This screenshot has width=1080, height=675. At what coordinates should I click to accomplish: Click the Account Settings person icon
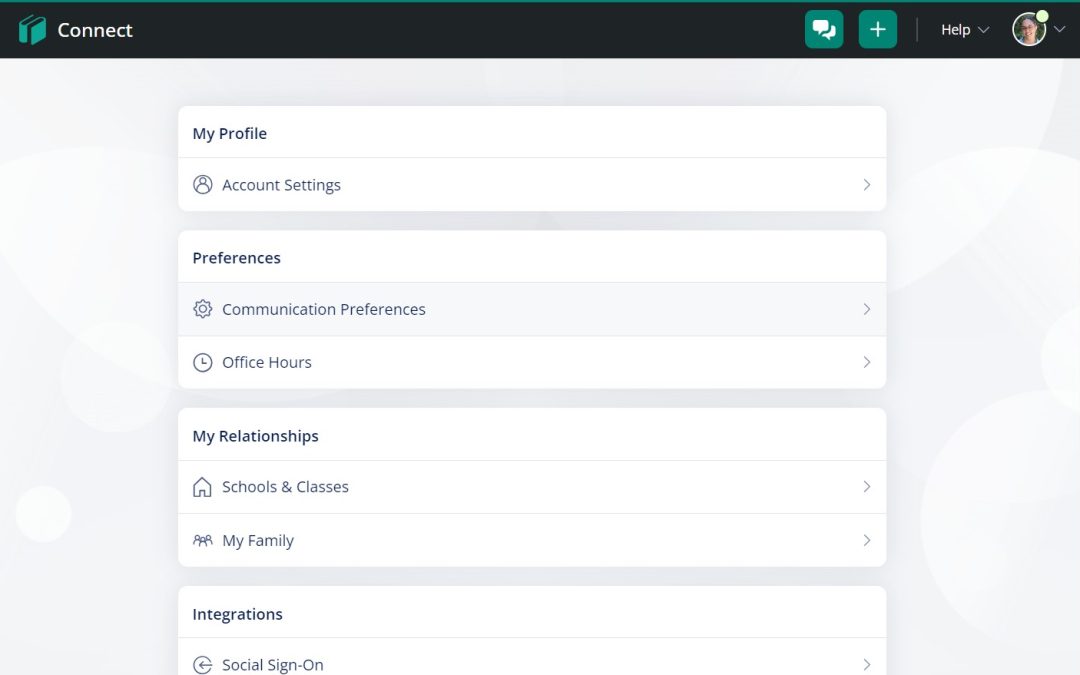click(x=203, y=185)
